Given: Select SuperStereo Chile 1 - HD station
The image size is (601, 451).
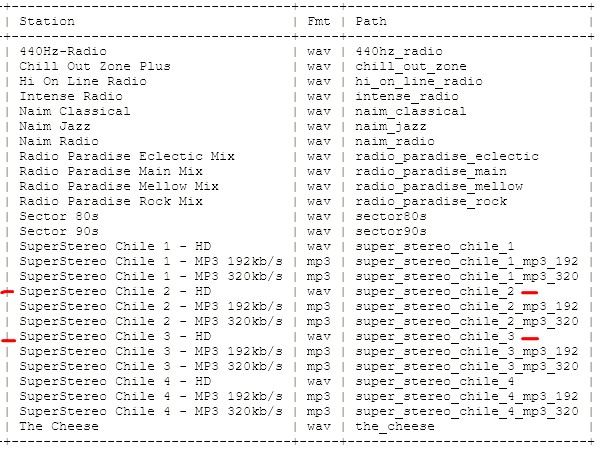Looking at the screenshot, I should tap(115, 246).
